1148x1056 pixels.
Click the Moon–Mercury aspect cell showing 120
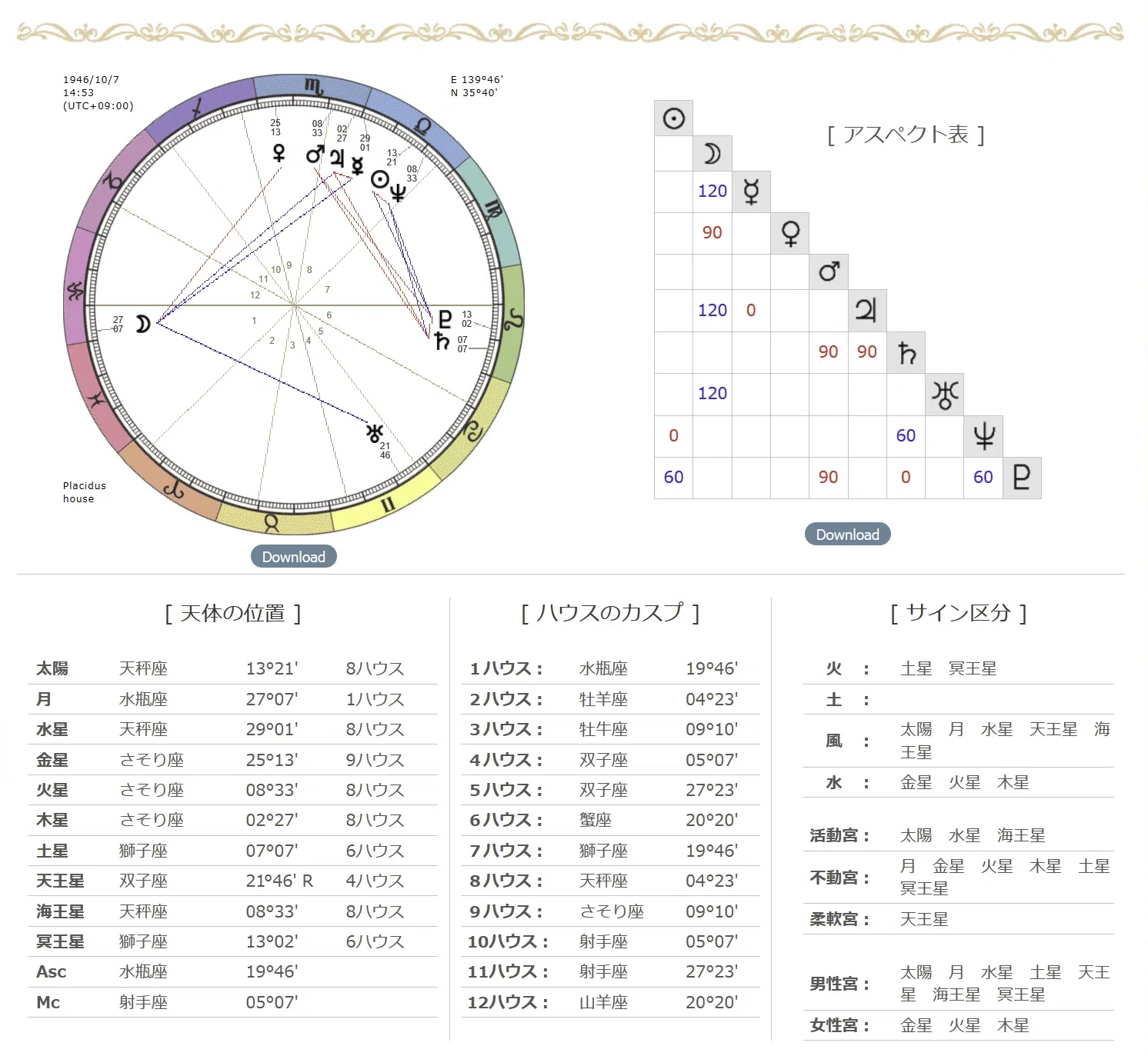(712, 192)
